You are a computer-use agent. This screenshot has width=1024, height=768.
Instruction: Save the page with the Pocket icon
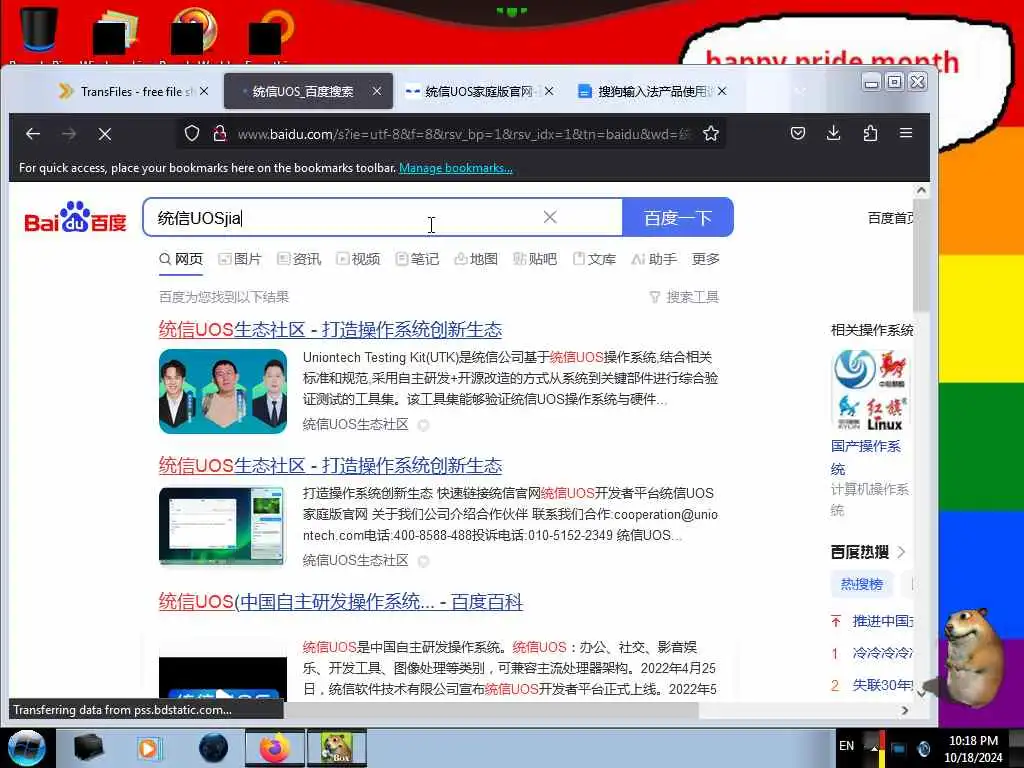click(x=797, y=133)
